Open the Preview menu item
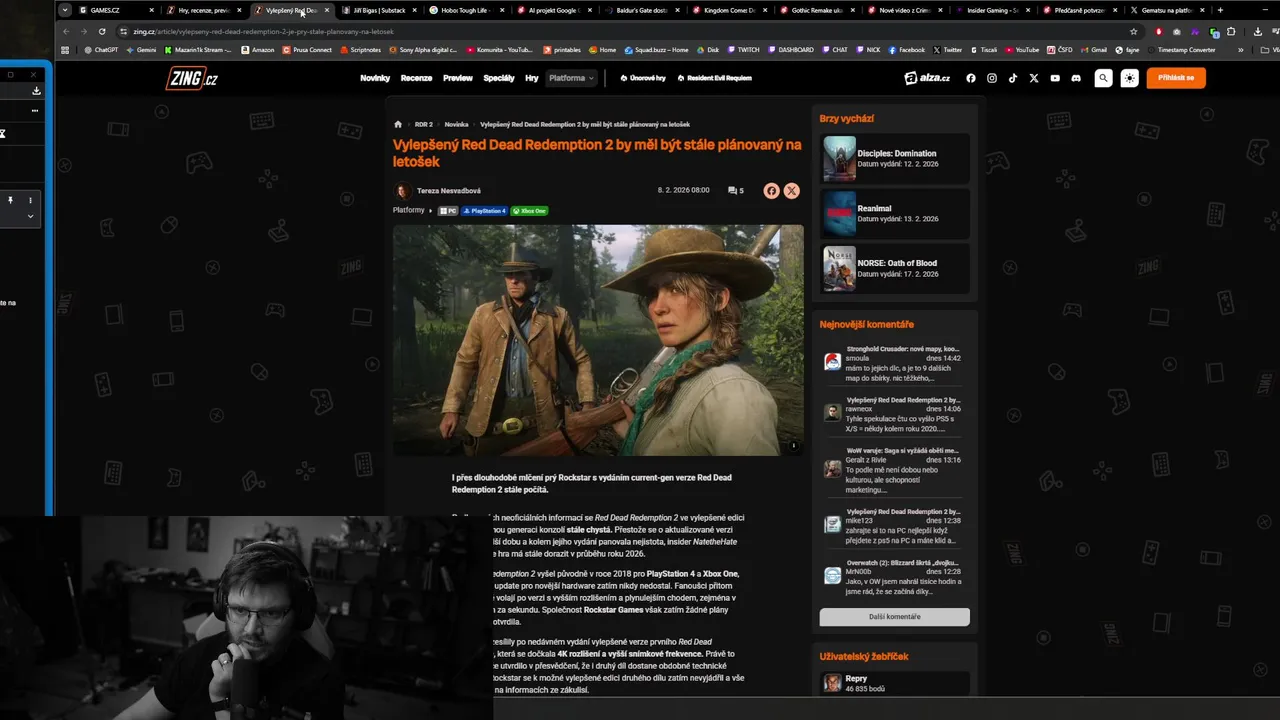The height and width of the screenshot is (720, 1280). pos(458,78)
